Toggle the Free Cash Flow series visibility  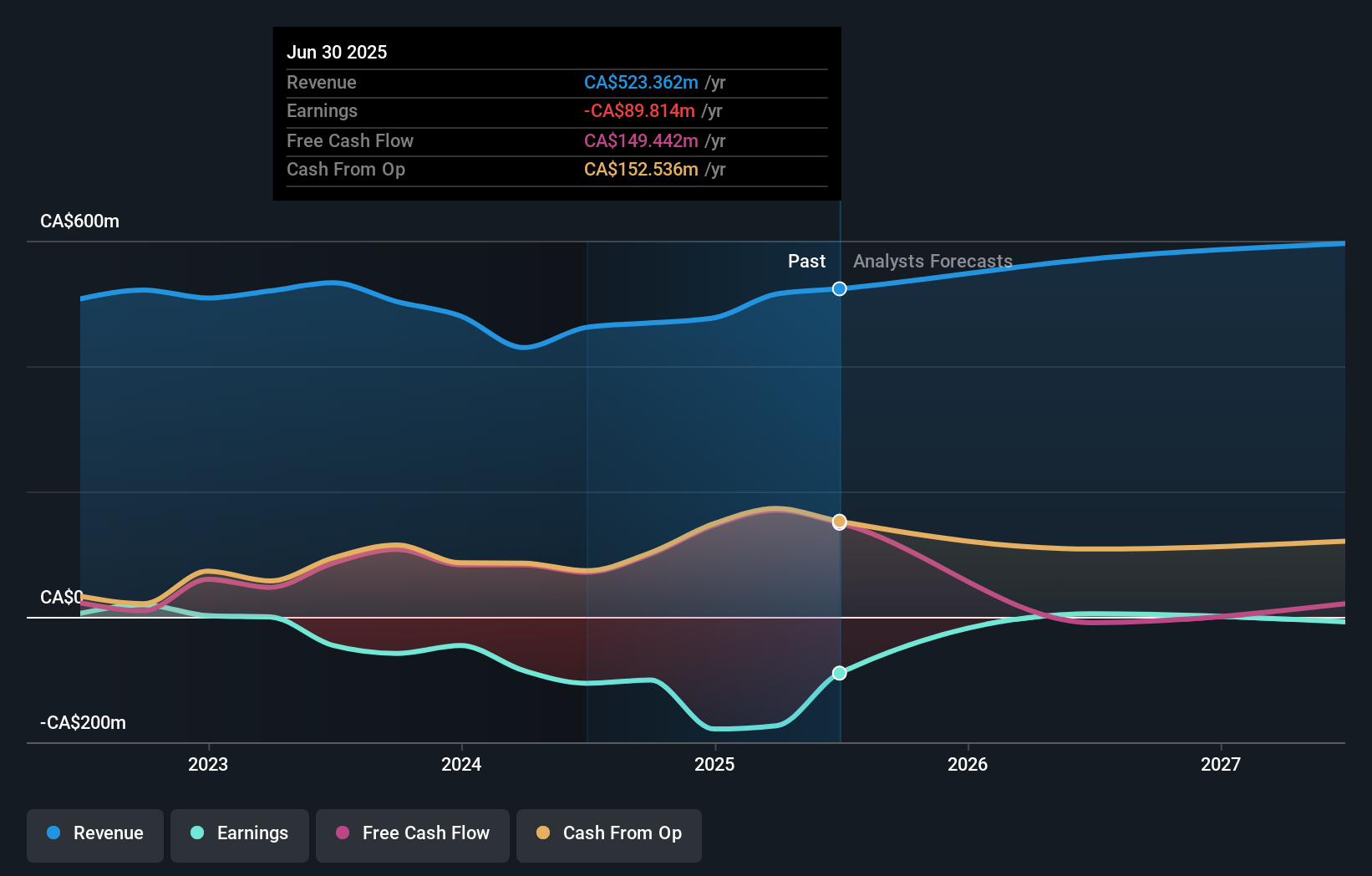[412, 835]
